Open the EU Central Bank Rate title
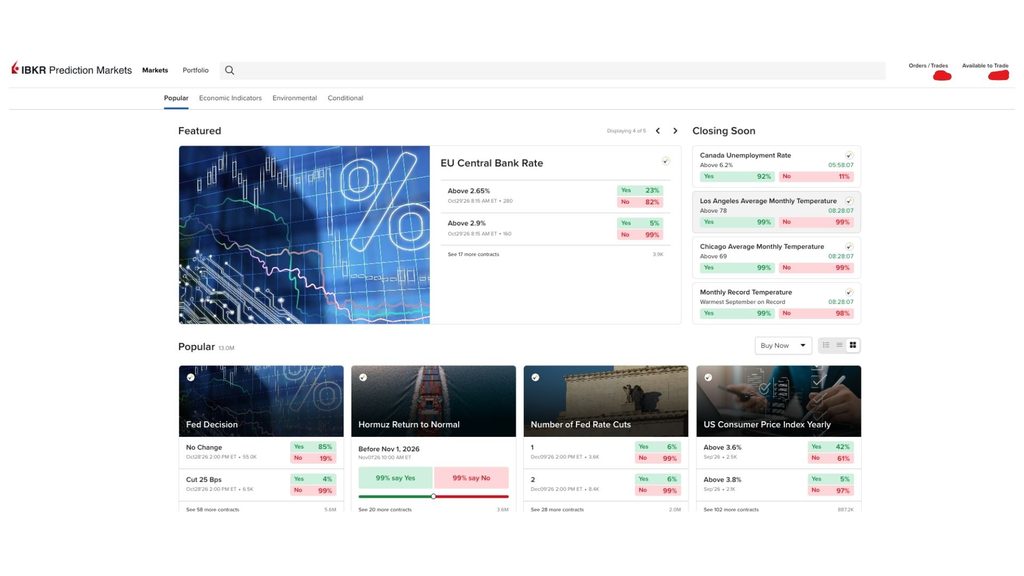The width and height of the screenshot is (1024, 576). [492, 163]
